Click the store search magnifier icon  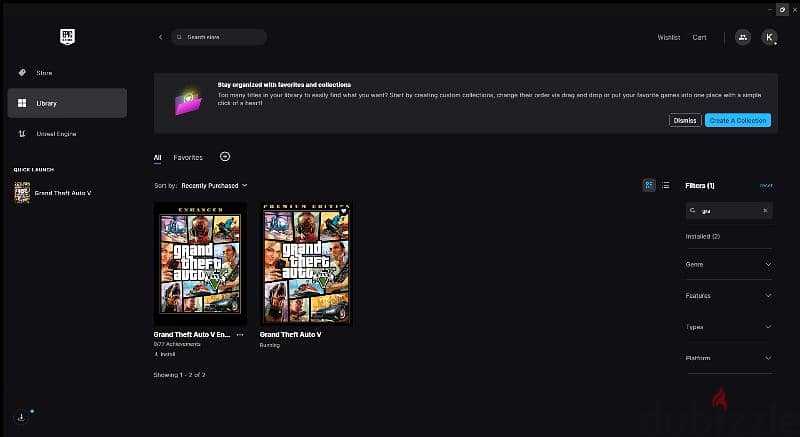180,37
